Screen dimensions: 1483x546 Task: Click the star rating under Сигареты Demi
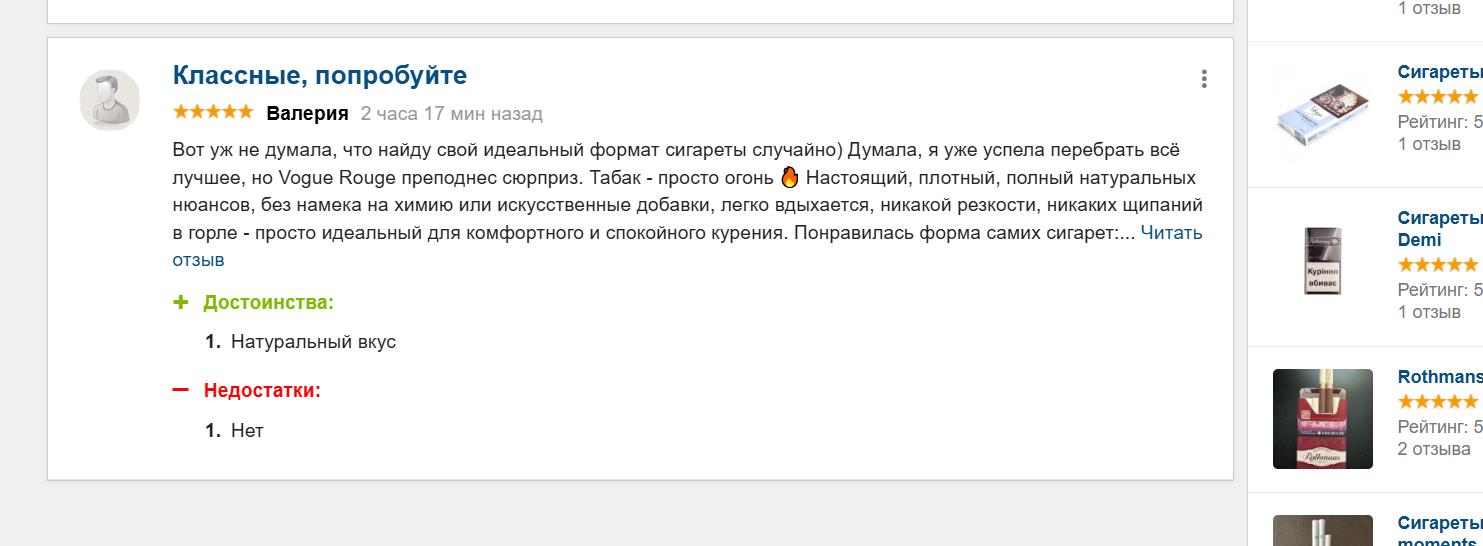coord(1438,265)
